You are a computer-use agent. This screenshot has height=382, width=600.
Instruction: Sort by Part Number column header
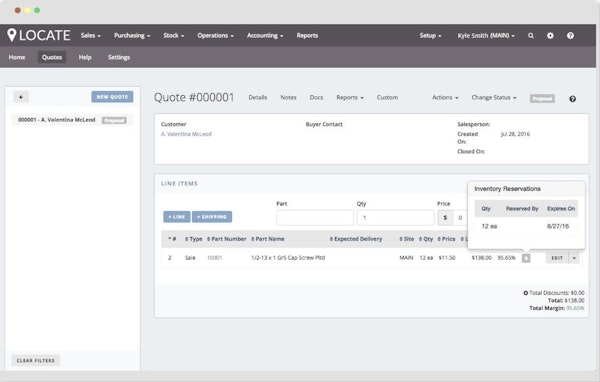(227, 239)
